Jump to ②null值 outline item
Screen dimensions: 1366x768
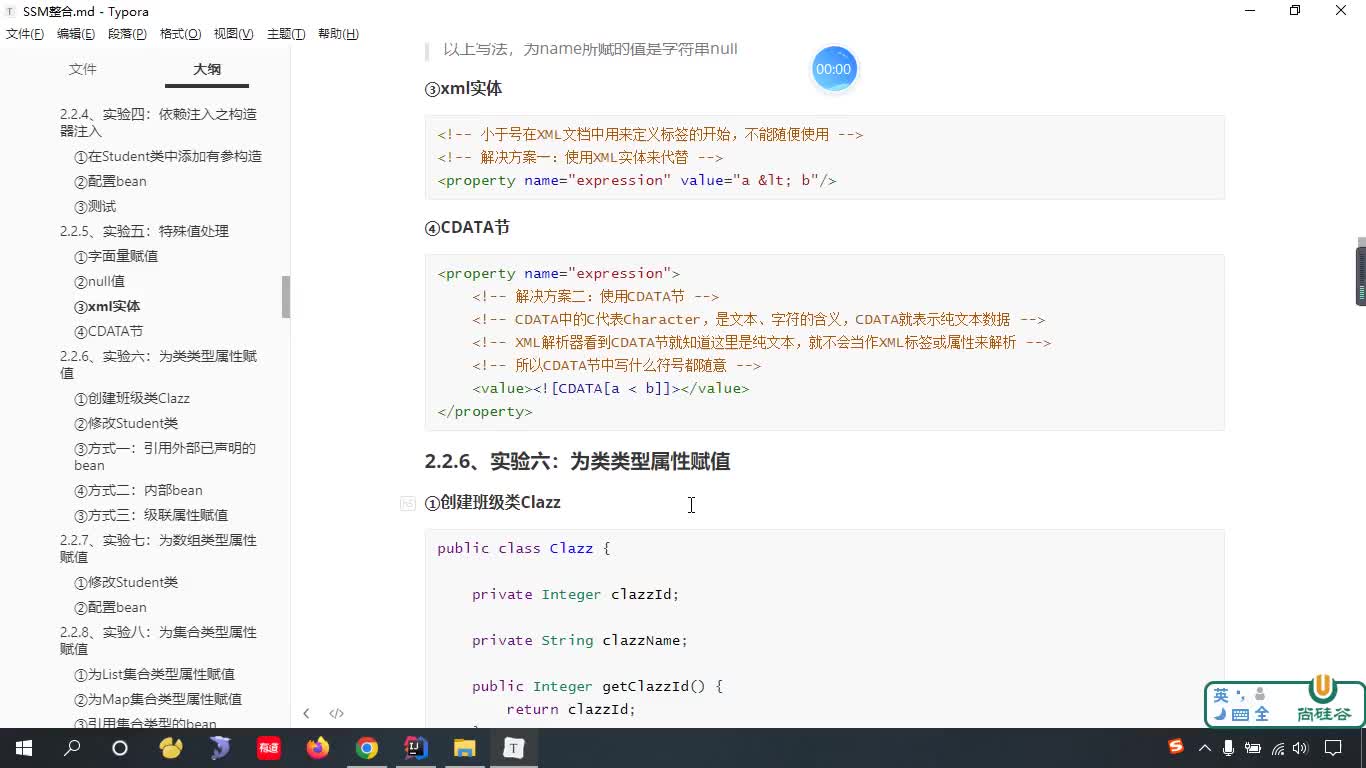coord(99,281)
